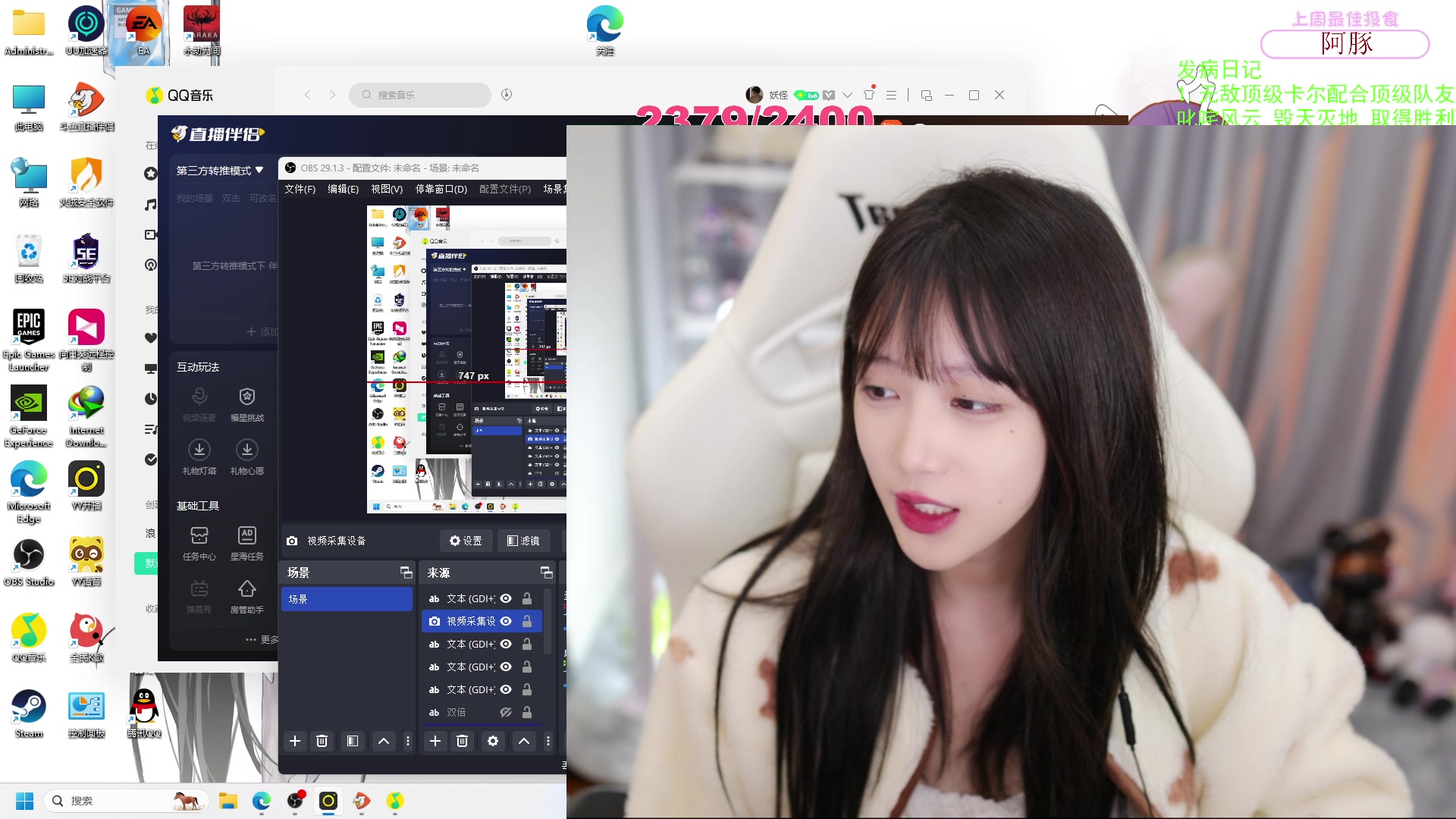Move the selected source up
The height and width of the screenshot is (819, 1456).
click(x=524, y=741)
